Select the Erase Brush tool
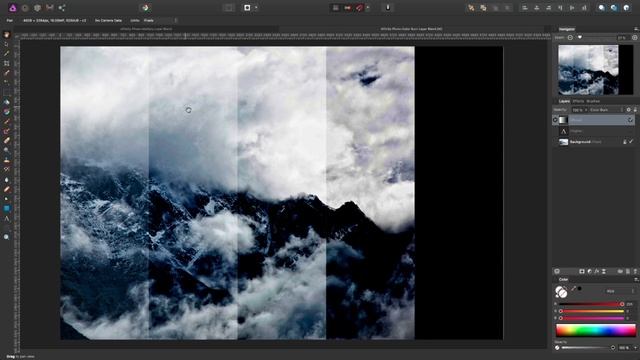 pos(7,140)
